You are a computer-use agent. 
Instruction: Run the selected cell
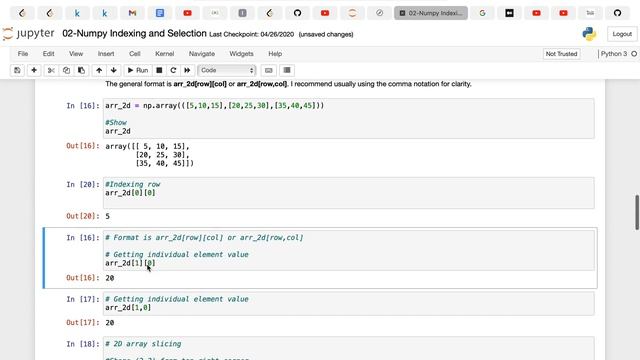pos(138,70)
